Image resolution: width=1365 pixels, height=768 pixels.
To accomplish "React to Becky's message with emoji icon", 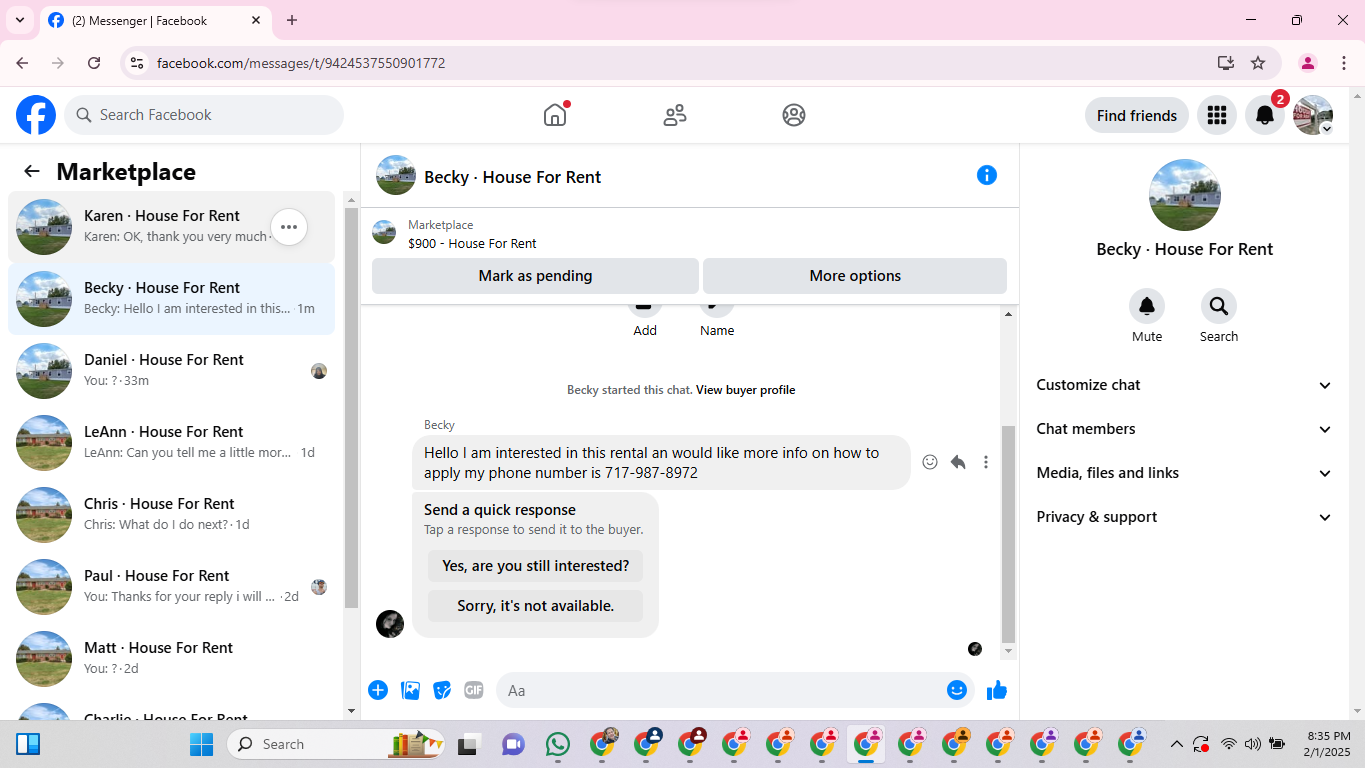I will [x=930, y=462].
